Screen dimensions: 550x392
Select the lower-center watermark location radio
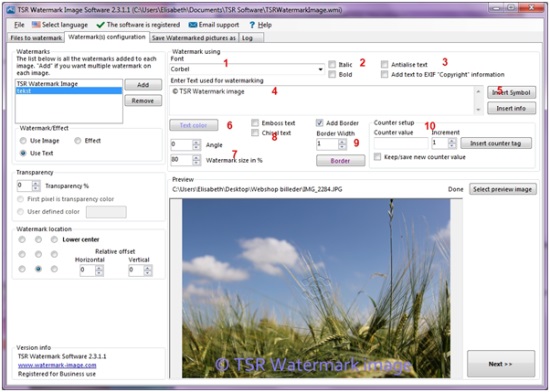[38, 269]
